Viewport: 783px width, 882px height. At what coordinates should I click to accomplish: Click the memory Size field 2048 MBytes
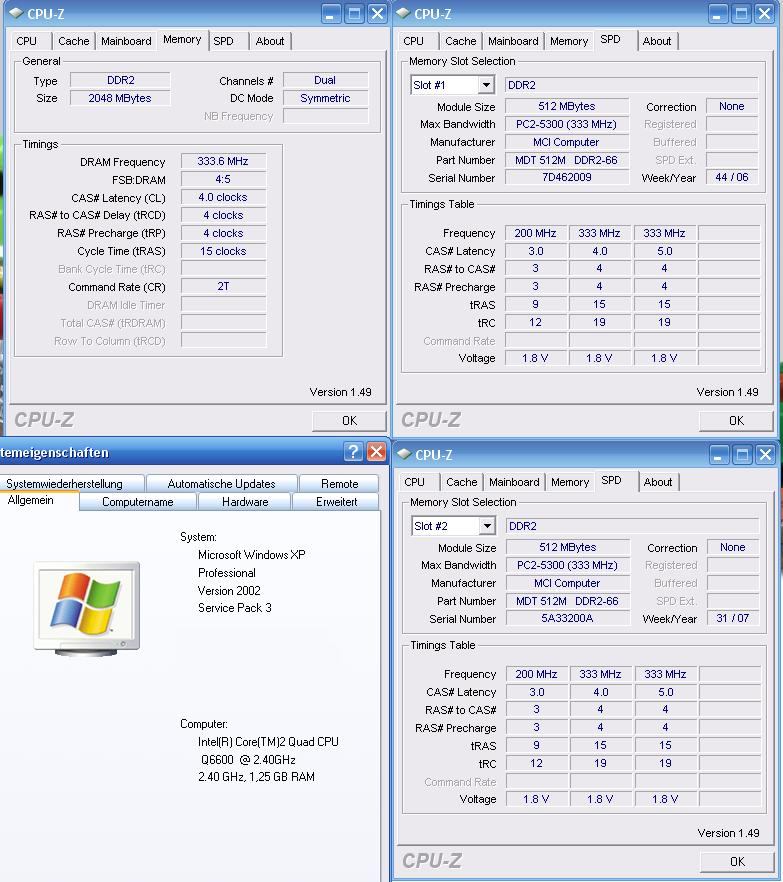pos(120,98)
